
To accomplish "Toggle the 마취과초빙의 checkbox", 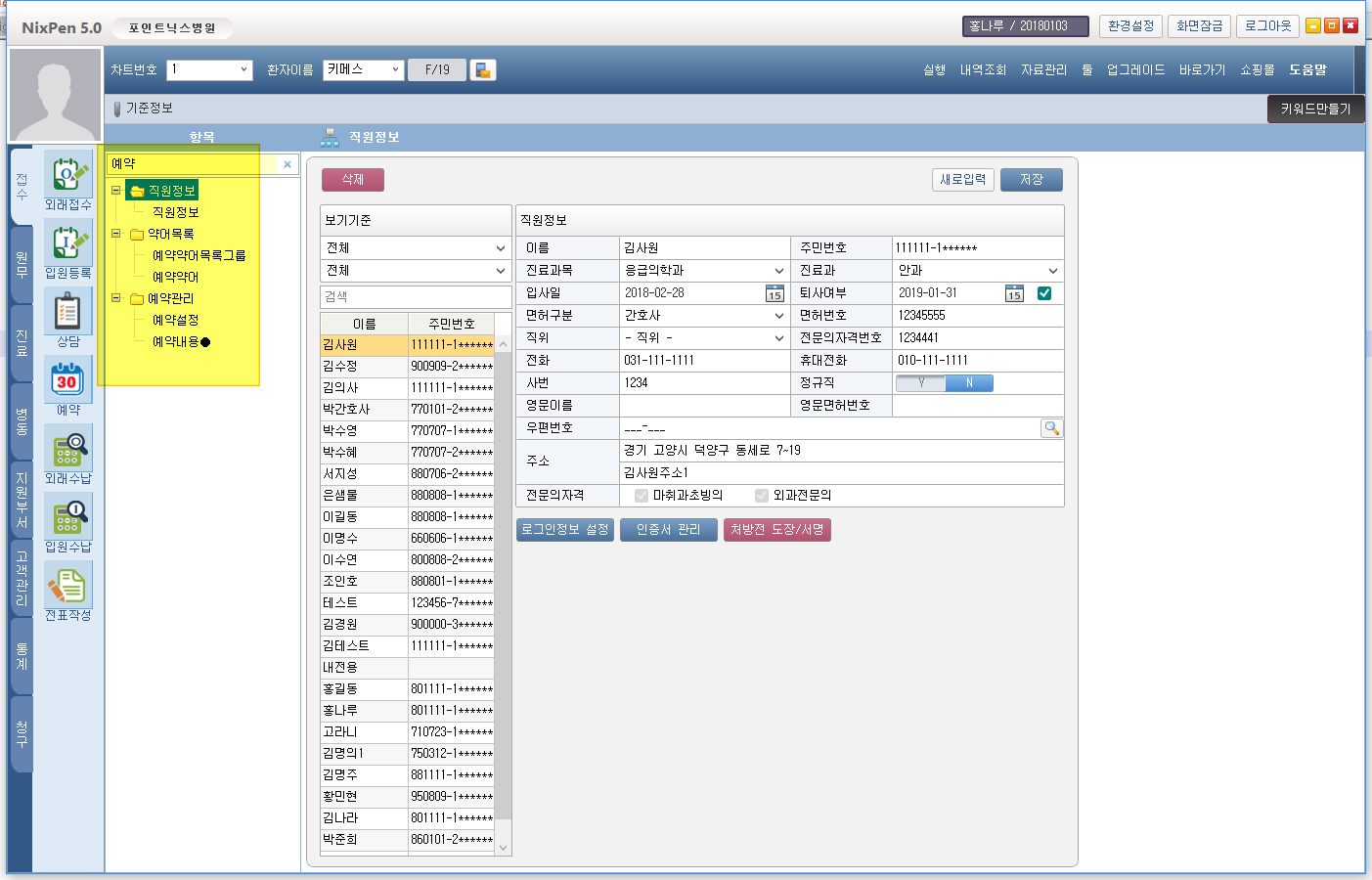I will [642, 496].
